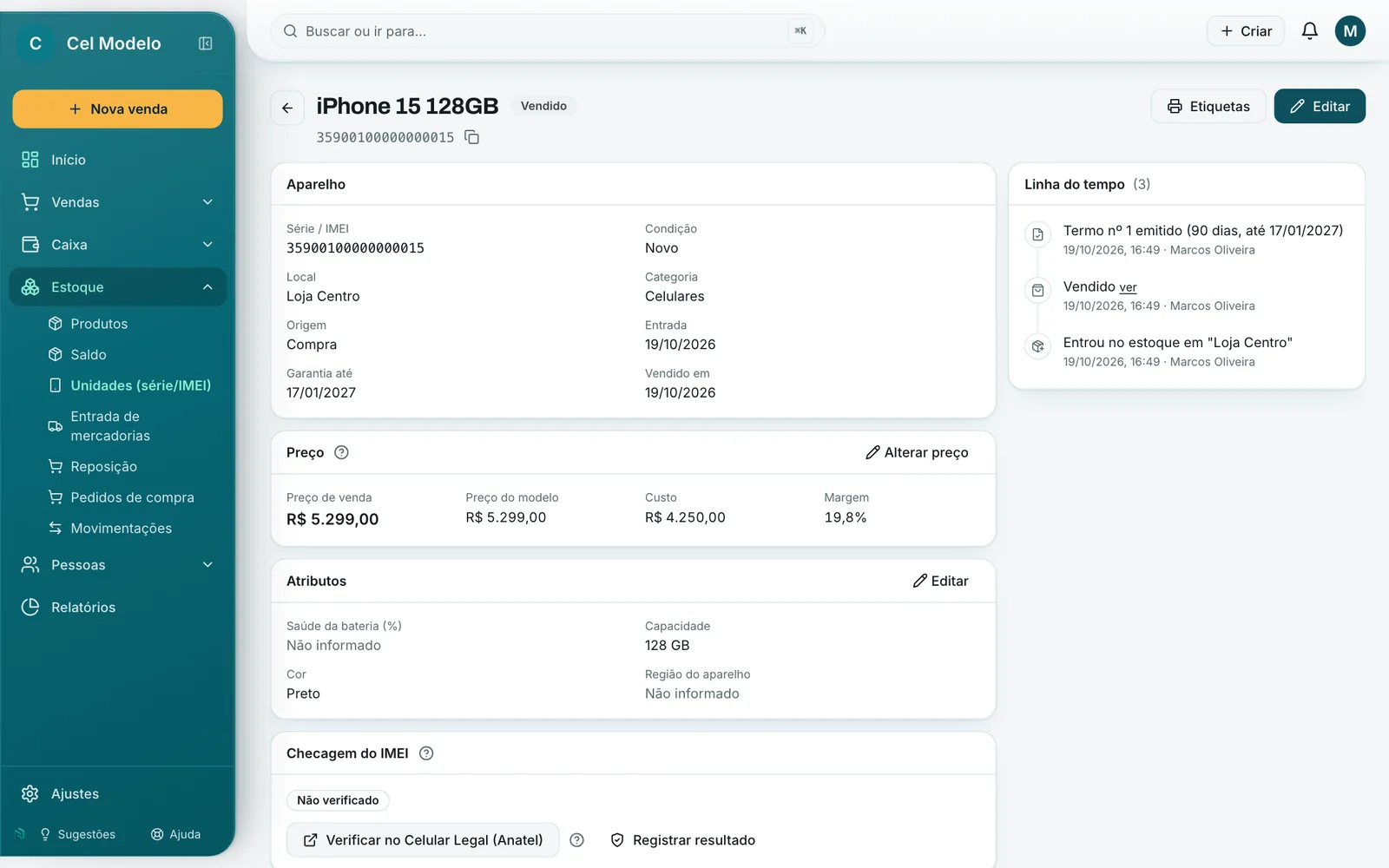1389x868 pixels.
Task: Open the user avatar M menu
Action: pyautogui.click(x=1350, y=31)
